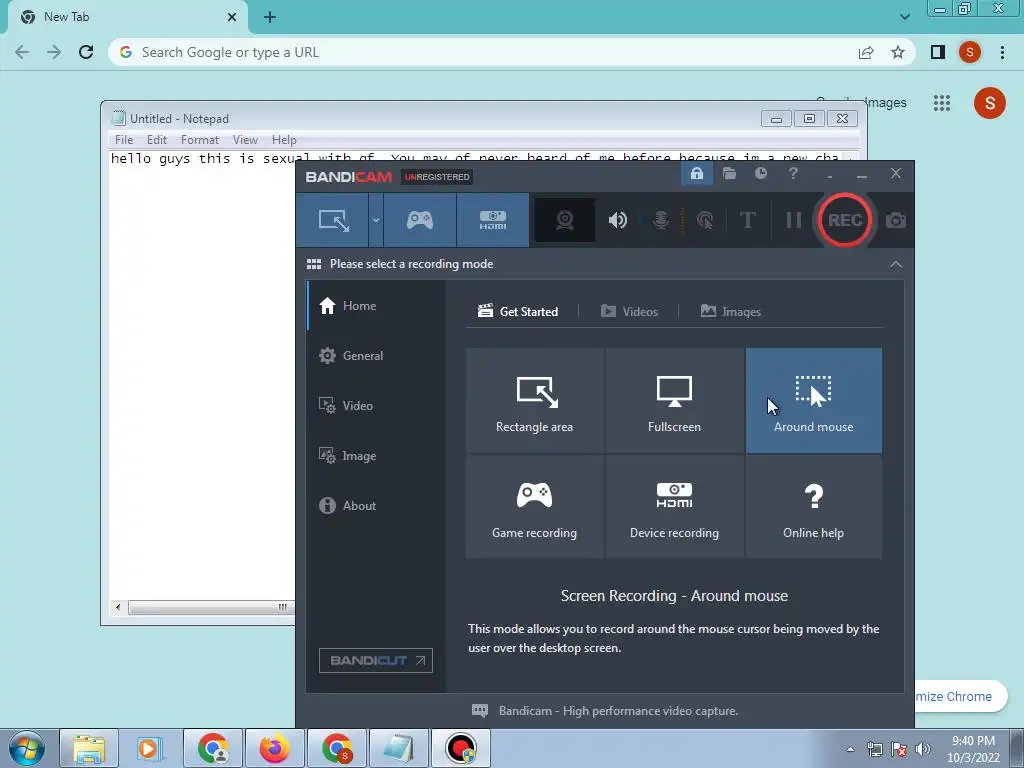Toggle webcam overlay icon in Bandicam

(565, 220)
